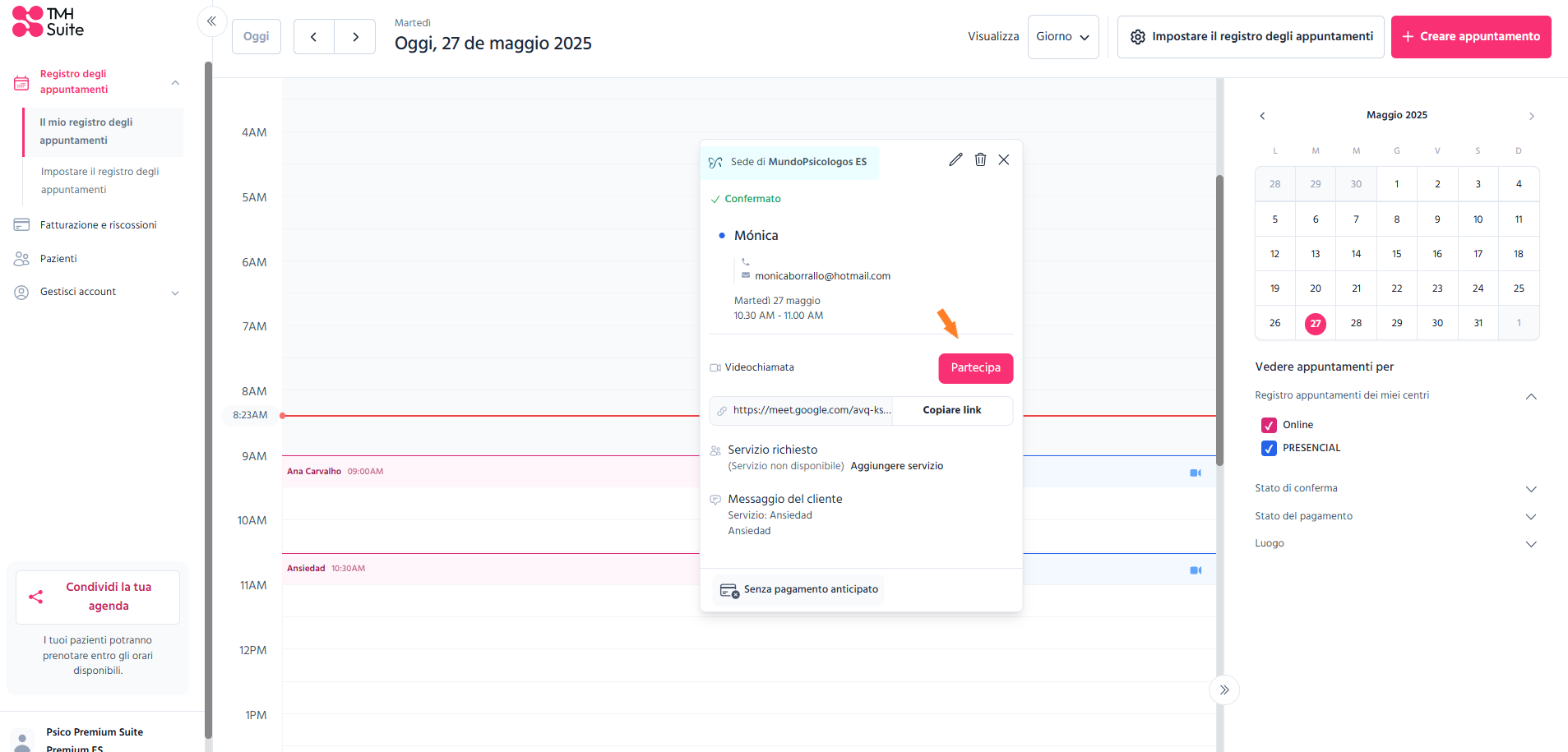Screen dimensions: 1568x752
Task: Click Maggio 2025 calendar title
Action: tap(1397, 115)
